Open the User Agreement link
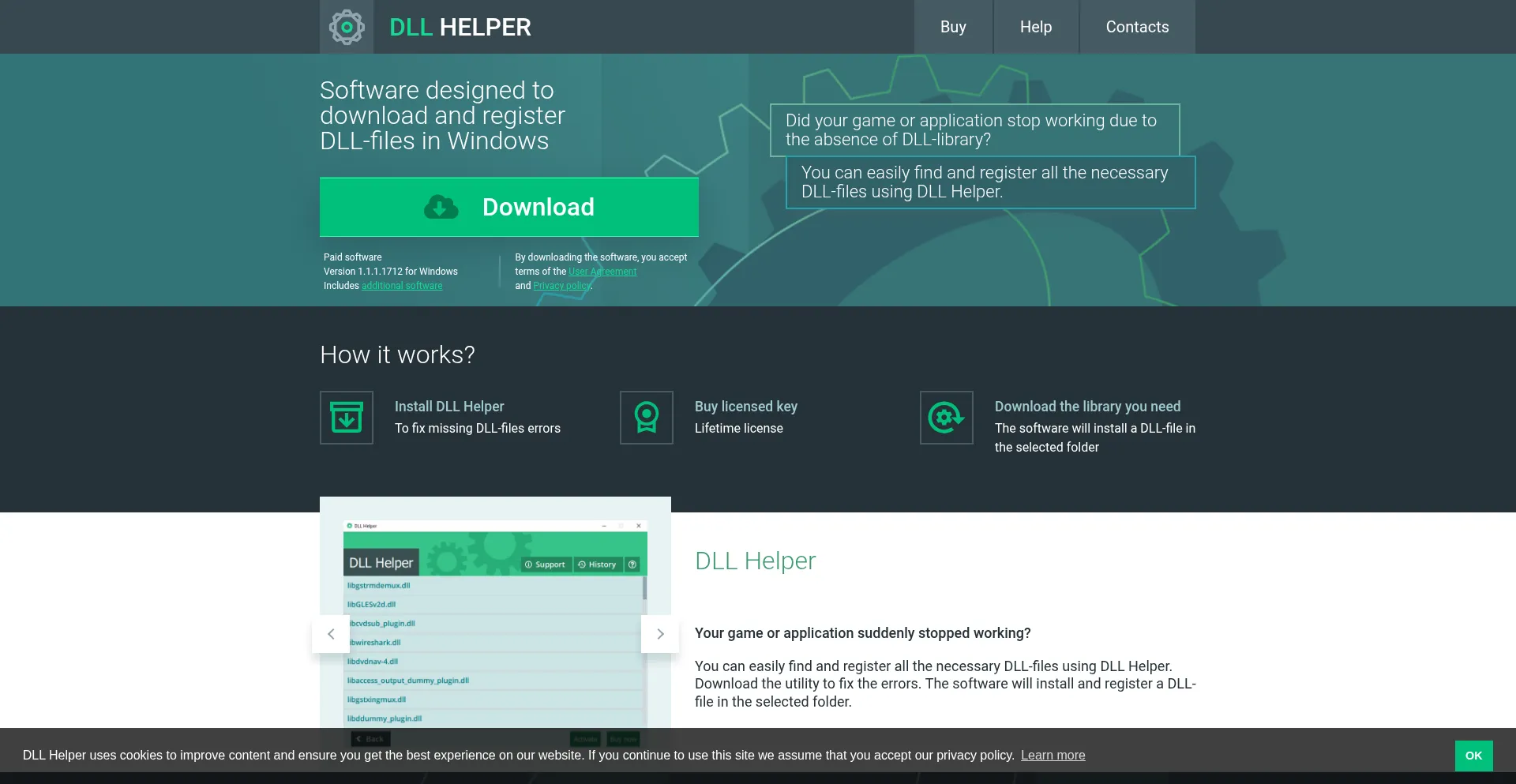This screenshot has height=784, width=1516. (602, 272)
